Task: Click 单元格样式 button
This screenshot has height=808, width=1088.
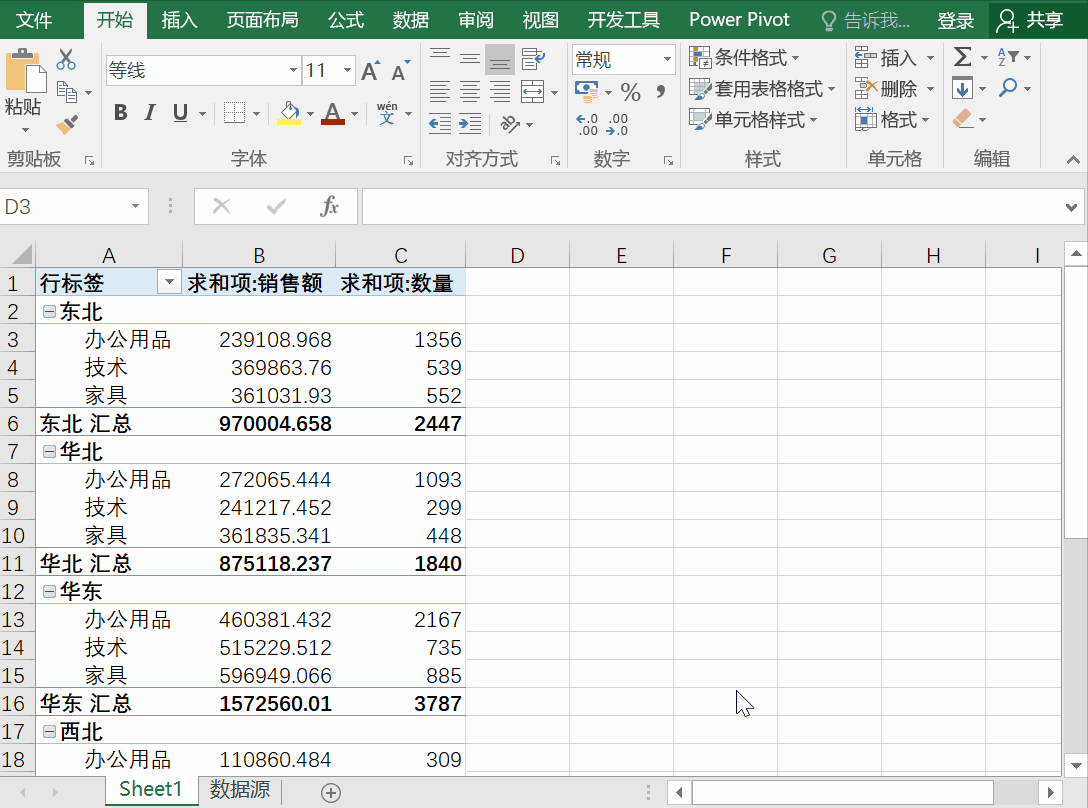Action: coord(753,119)
